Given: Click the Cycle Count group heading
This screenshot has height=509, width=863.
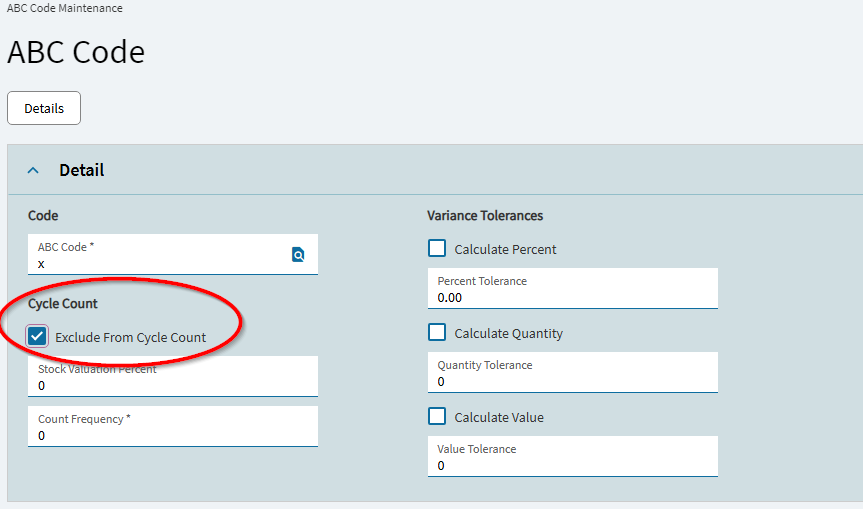Looking at the screenshot, I should [63, 304].
